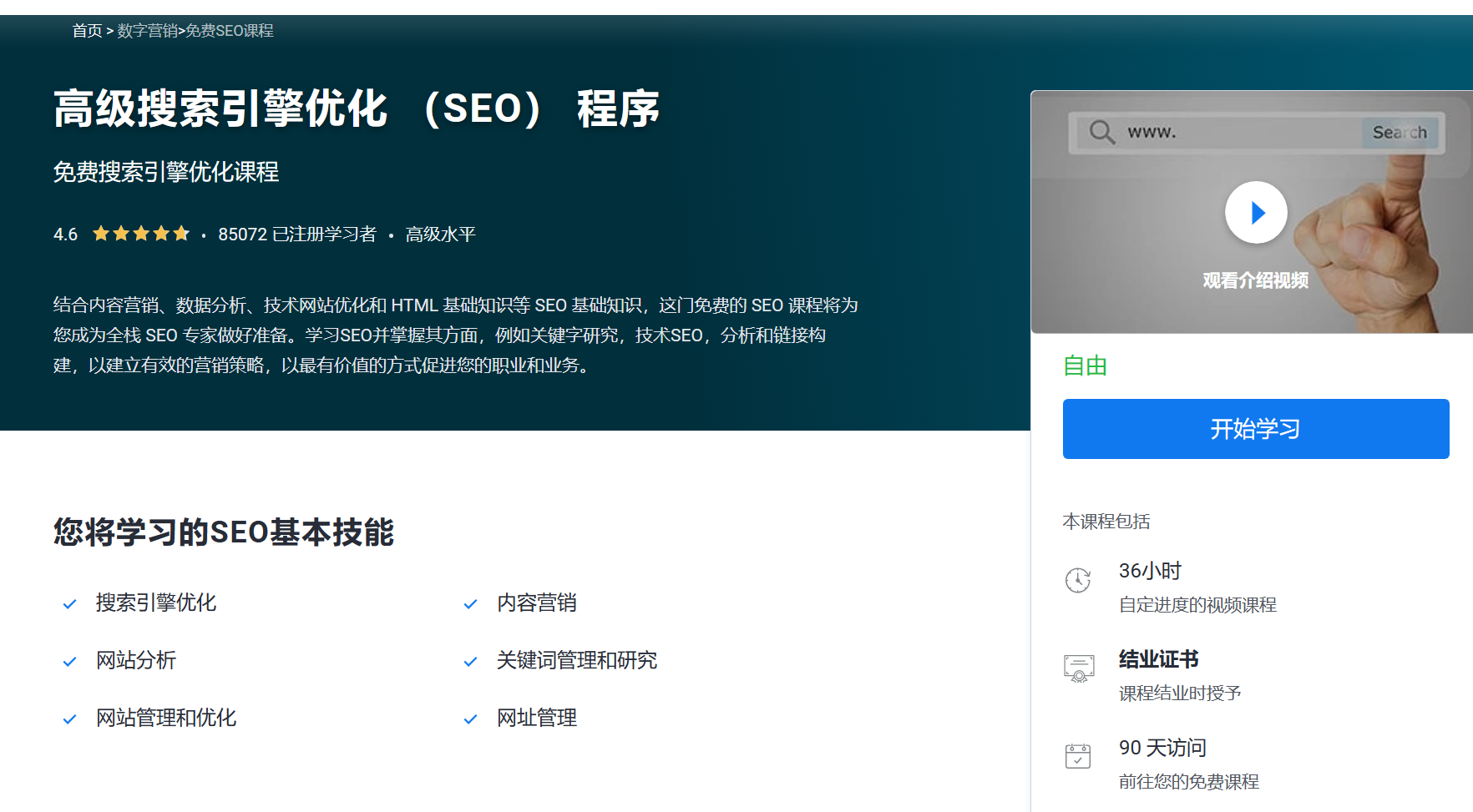Screen dimensions: 1473x812
Task: Click the five-star rating icons
Action: pyautogui.click(x=141, y=234)
